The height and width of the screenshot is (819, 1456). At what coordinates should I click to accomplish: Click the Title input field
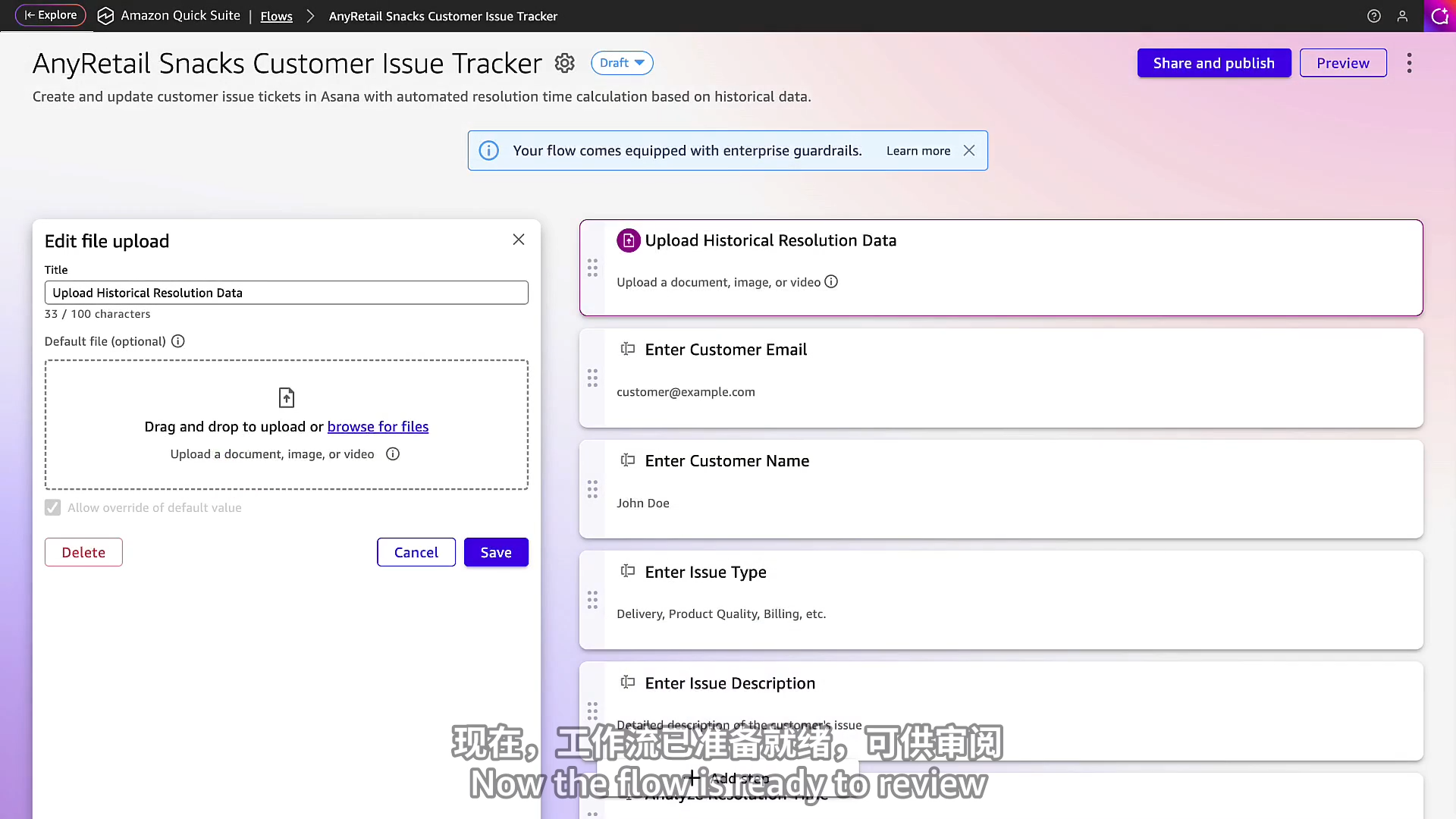click(287, 293)
